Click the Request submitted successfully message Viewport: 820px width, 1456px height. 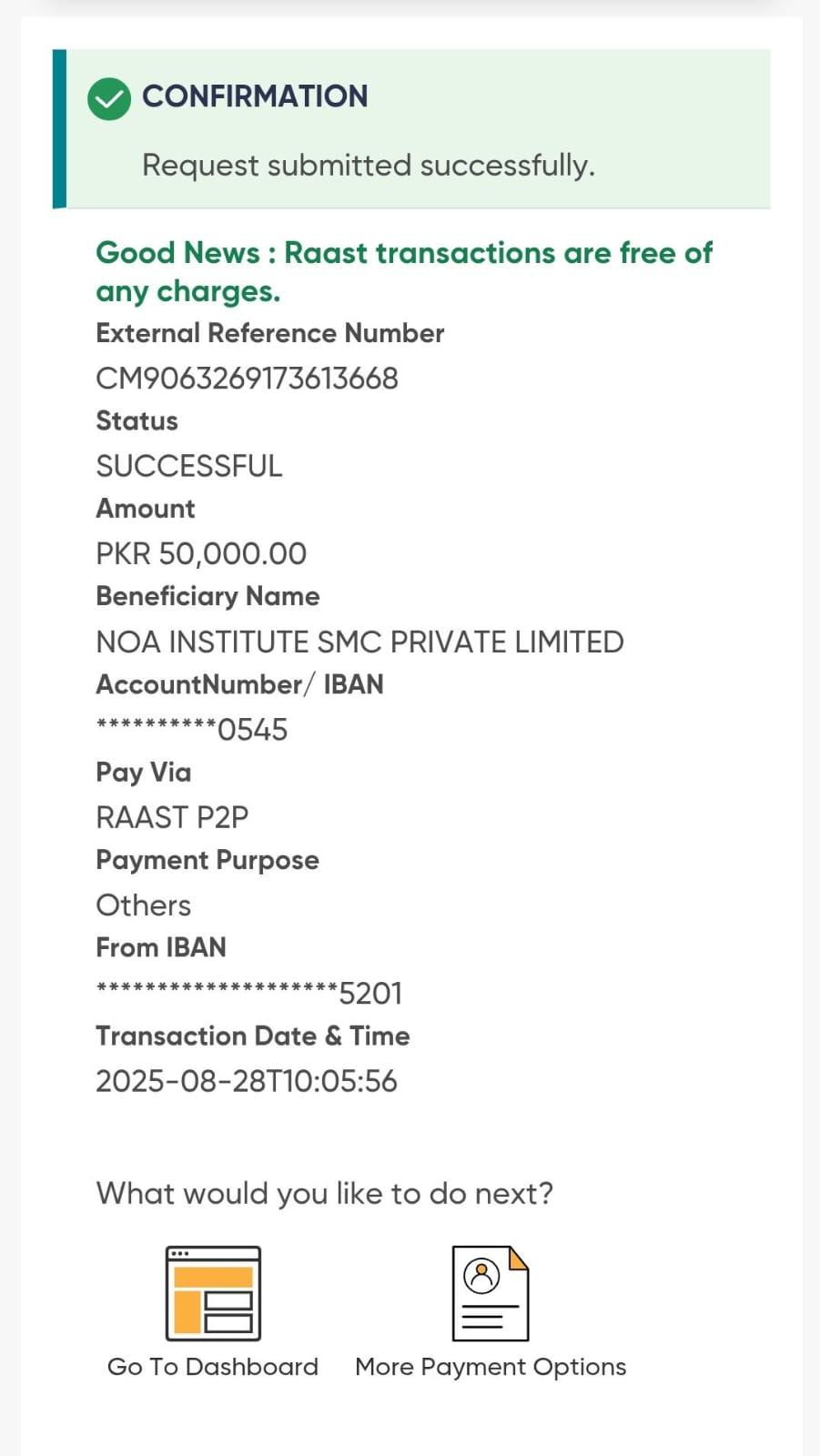[369, 166]
